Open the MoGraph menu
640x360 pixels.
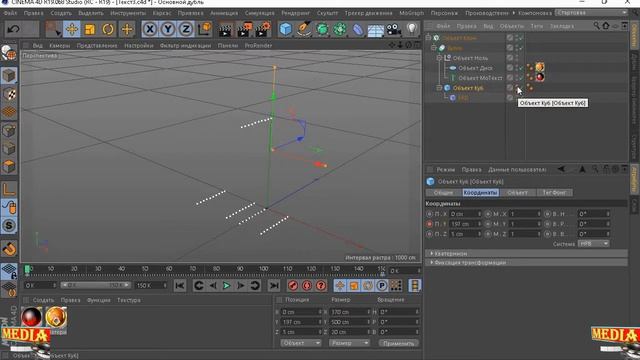pyautogui.click(x=411, y=13)
